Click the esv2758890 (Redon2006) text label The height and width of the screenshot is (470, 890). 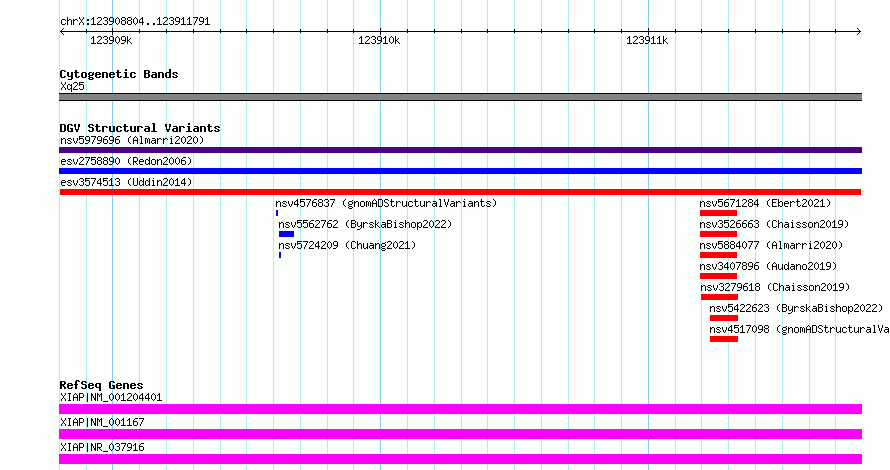tap(126, 161)
